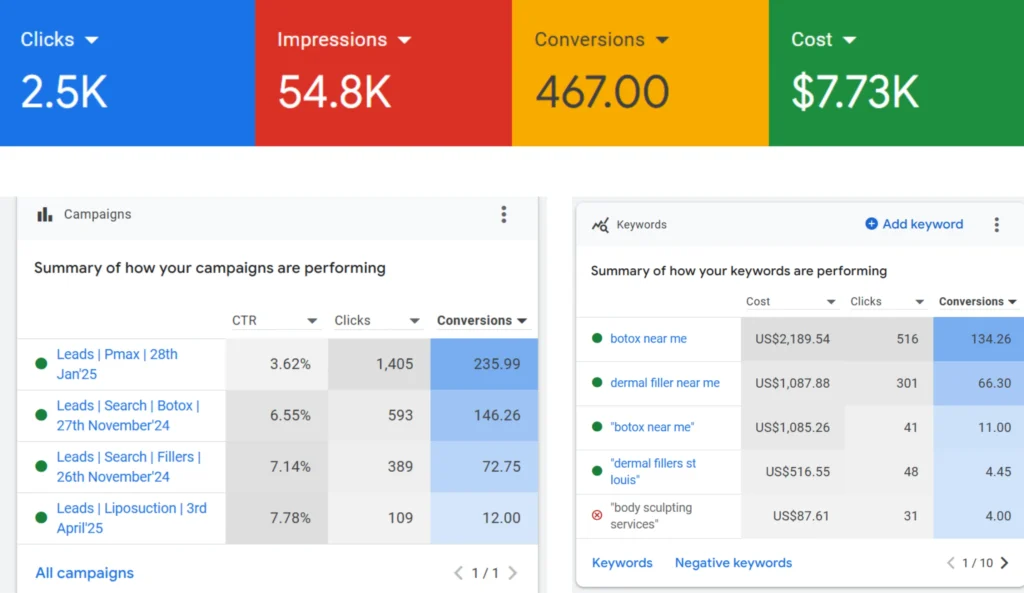Click green status dot for botox near me
Image resolution: width=1024 pixels, height=593 pixels.
(x=597, y=339)
